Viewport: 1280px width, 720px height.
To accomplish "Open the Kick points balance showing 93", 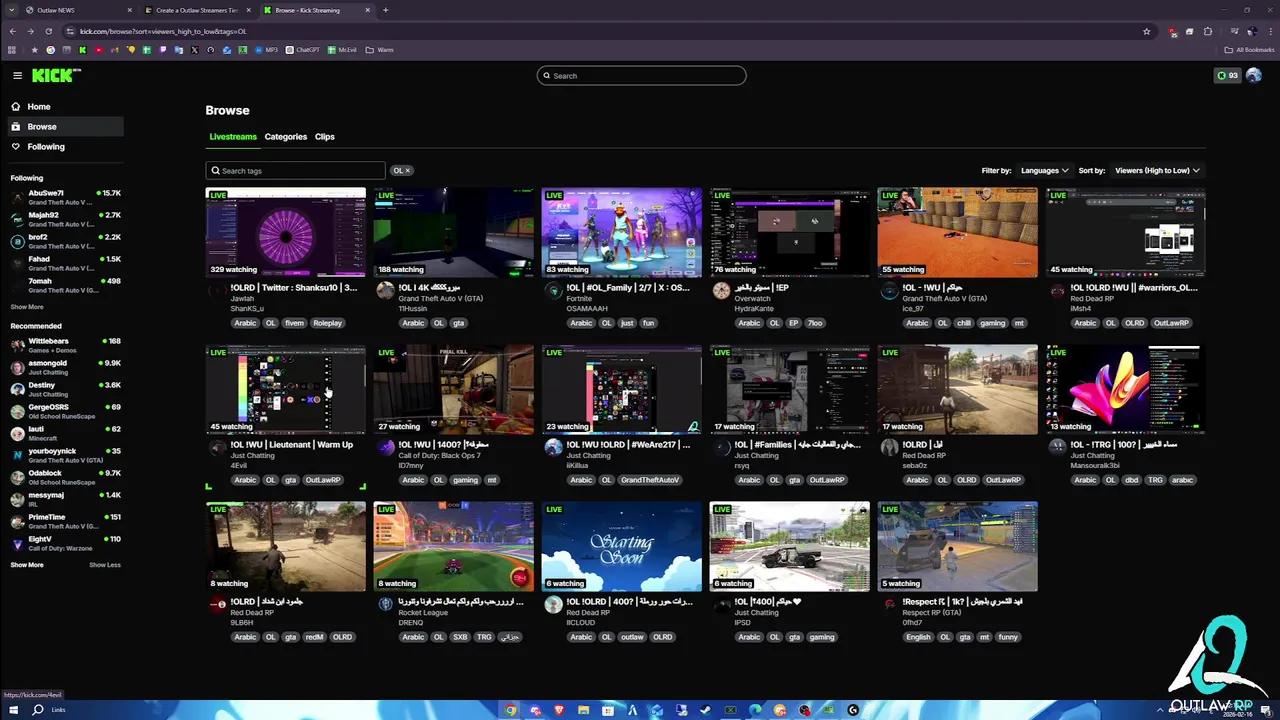I will pos(1227,75).
